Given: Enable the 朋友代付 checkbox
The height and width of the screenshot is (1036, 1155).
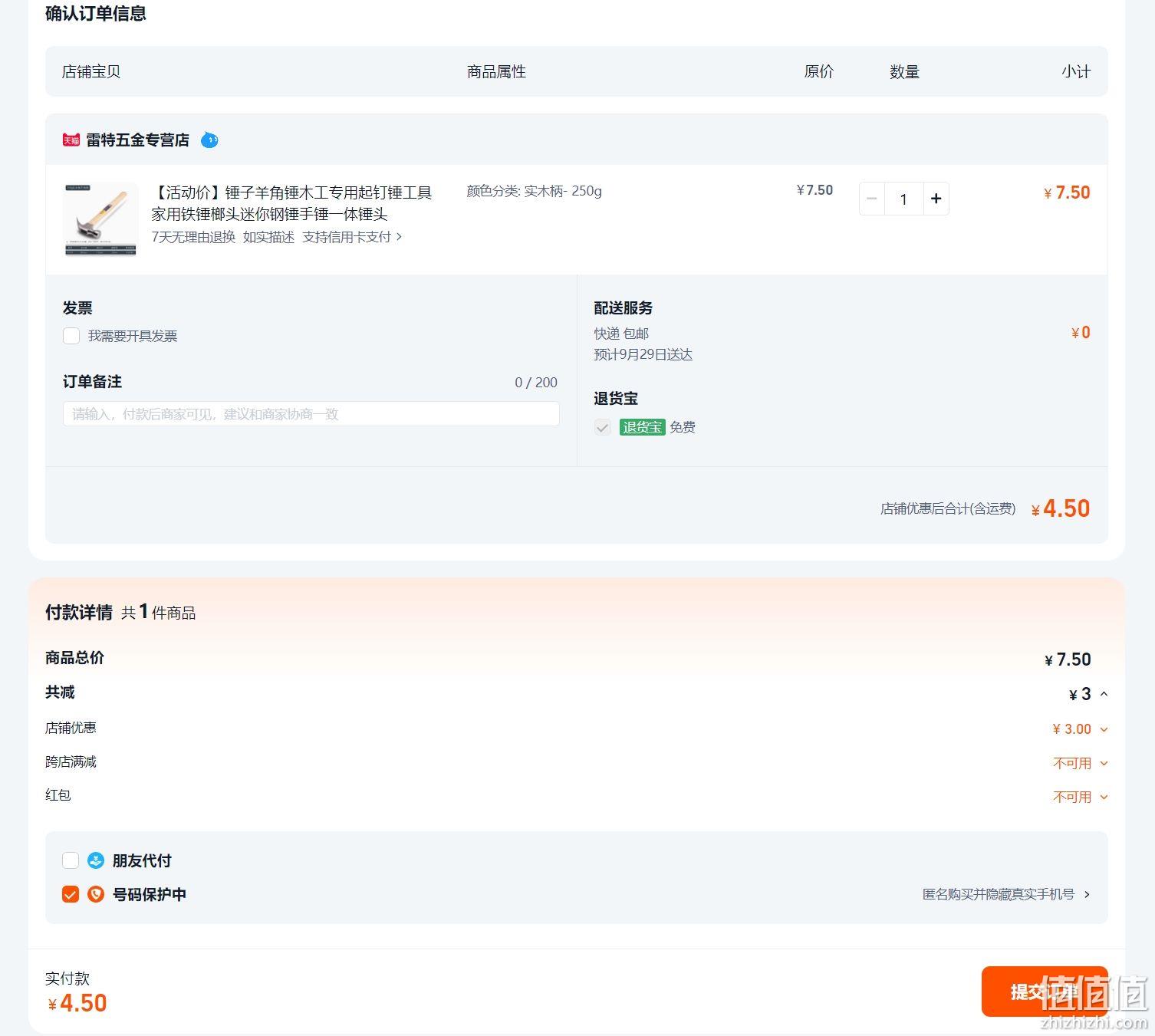Looking at the screenshot, I should point(71,860).
